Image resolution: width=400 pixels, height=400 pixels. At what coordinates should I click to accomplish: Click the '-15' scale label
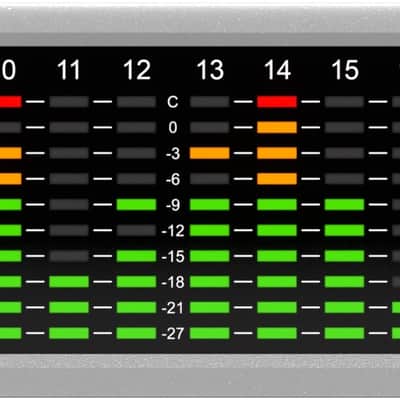(173, 256)
